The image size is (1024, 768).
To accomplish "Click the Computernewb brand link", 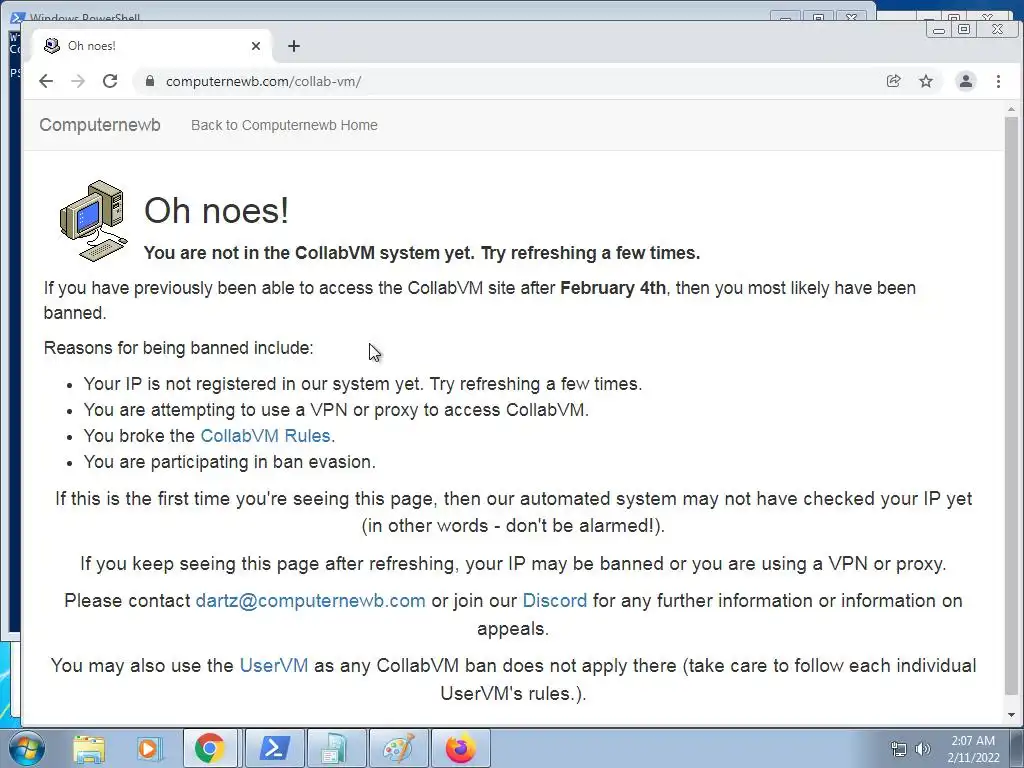I will coord(100,125).
